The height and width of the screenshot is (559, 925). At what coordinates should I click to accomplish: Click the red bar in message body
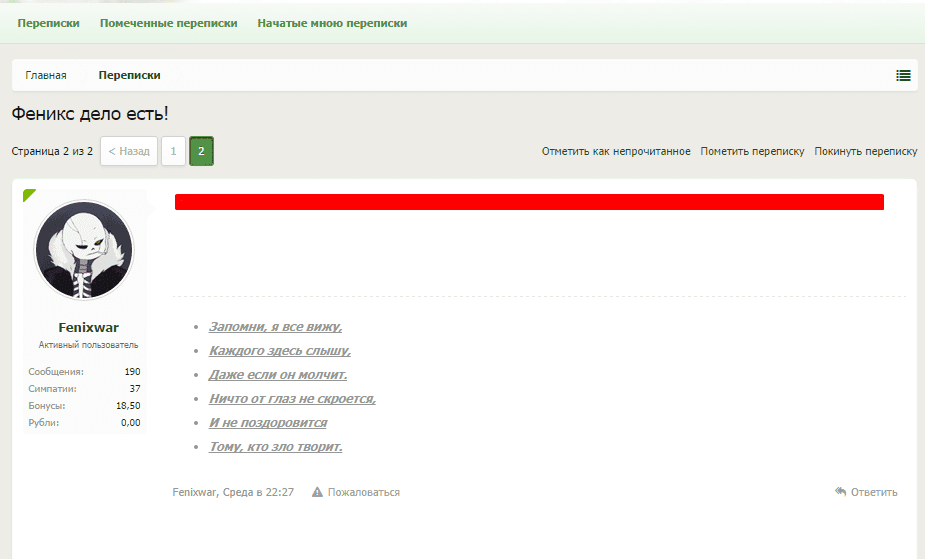(x=529, y=202)
